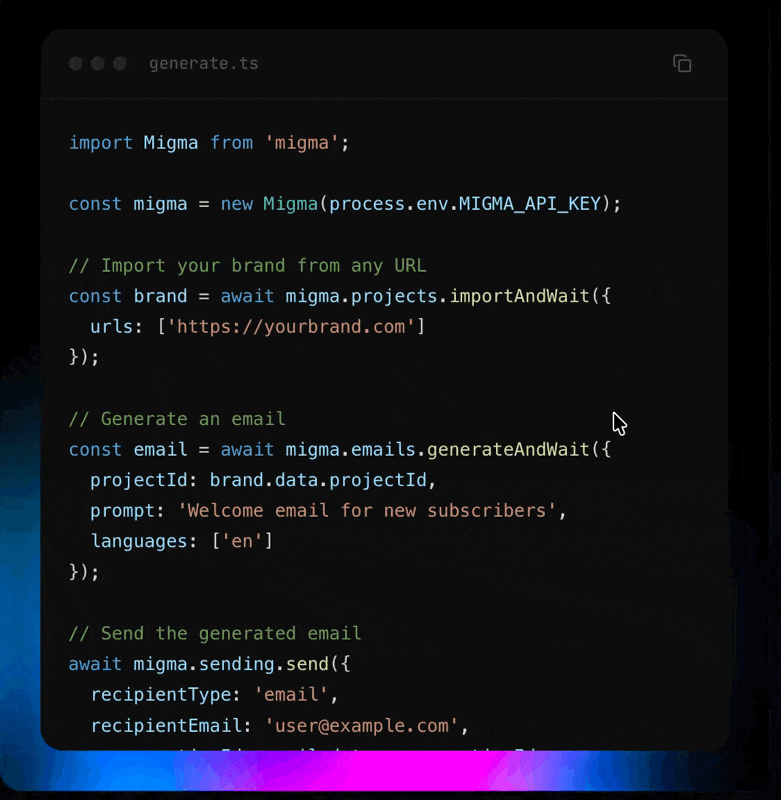Click the string 'Welcome email for new subscribers'

click(x=367, y=511)
